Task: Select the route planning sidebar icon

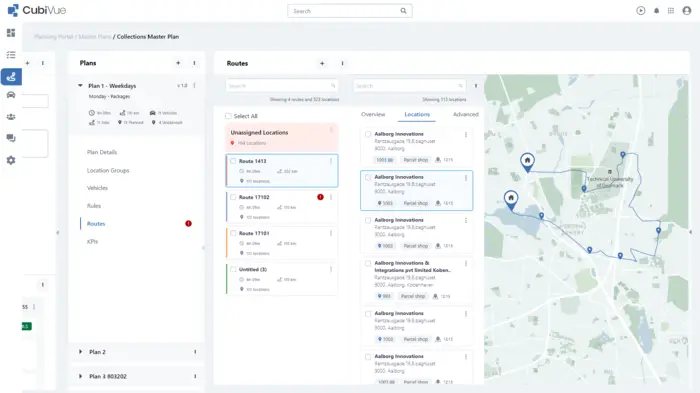Action: [11, 76]
